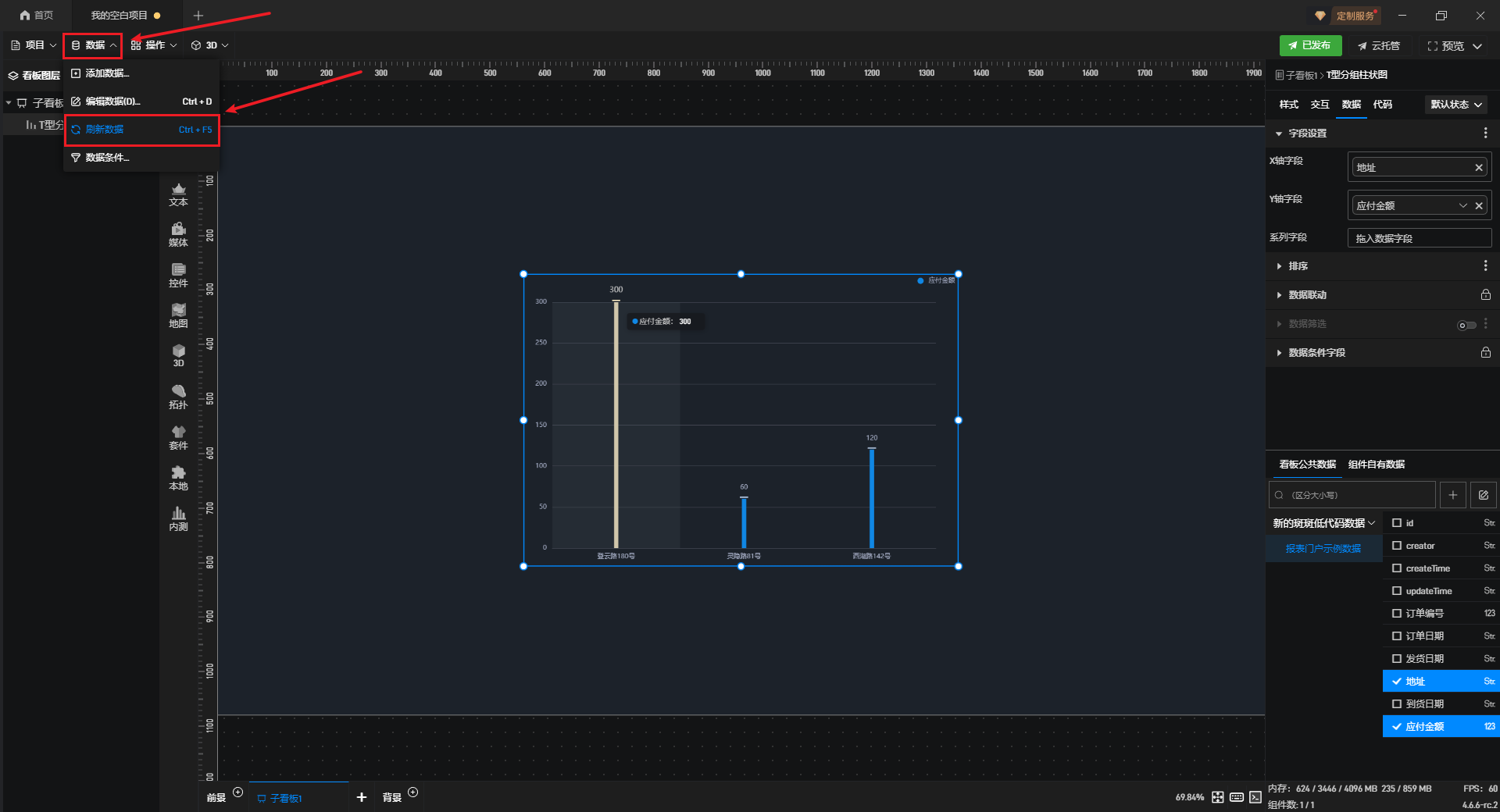This screenshot has height=812, width=1500.
Task: Click the edit data icon beside search
Action: 1483,495
